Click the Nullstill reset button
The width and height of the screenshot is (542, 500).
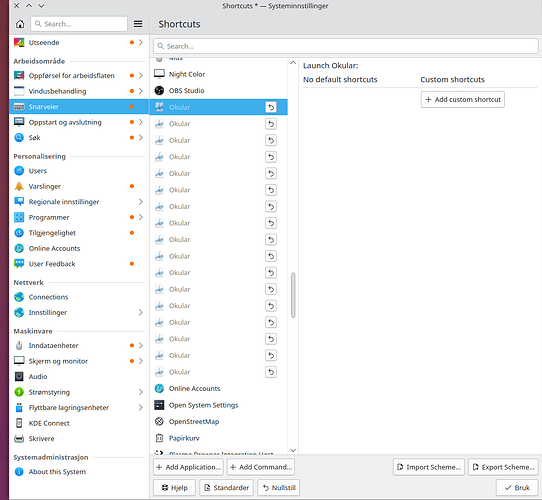click(279, 488)
